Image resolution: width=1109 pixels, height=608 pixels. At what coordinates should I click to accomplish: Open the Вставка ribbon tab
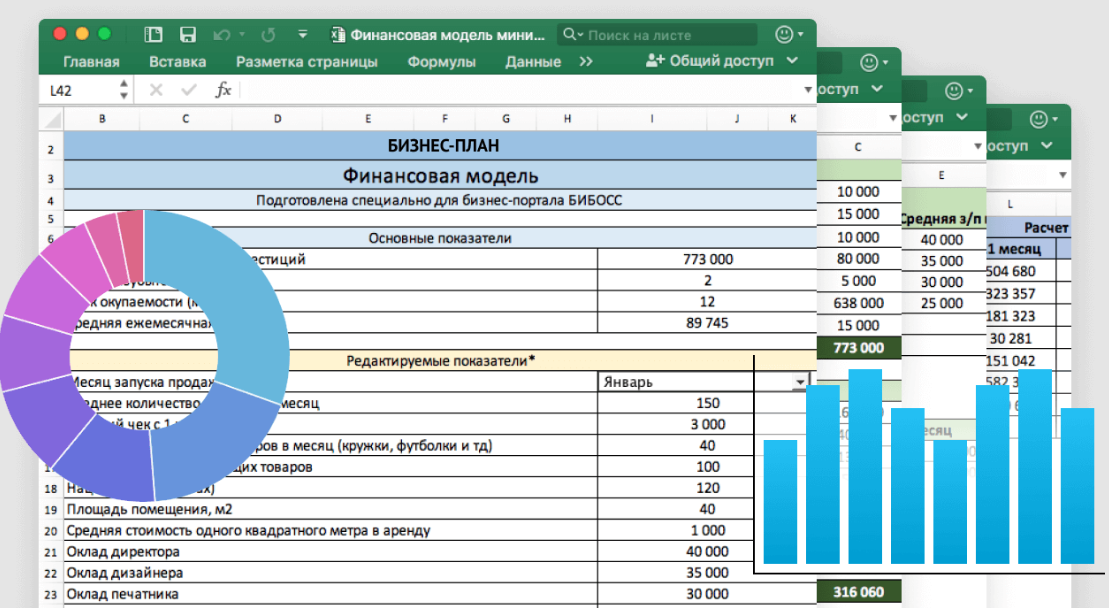tap(178, 62)
